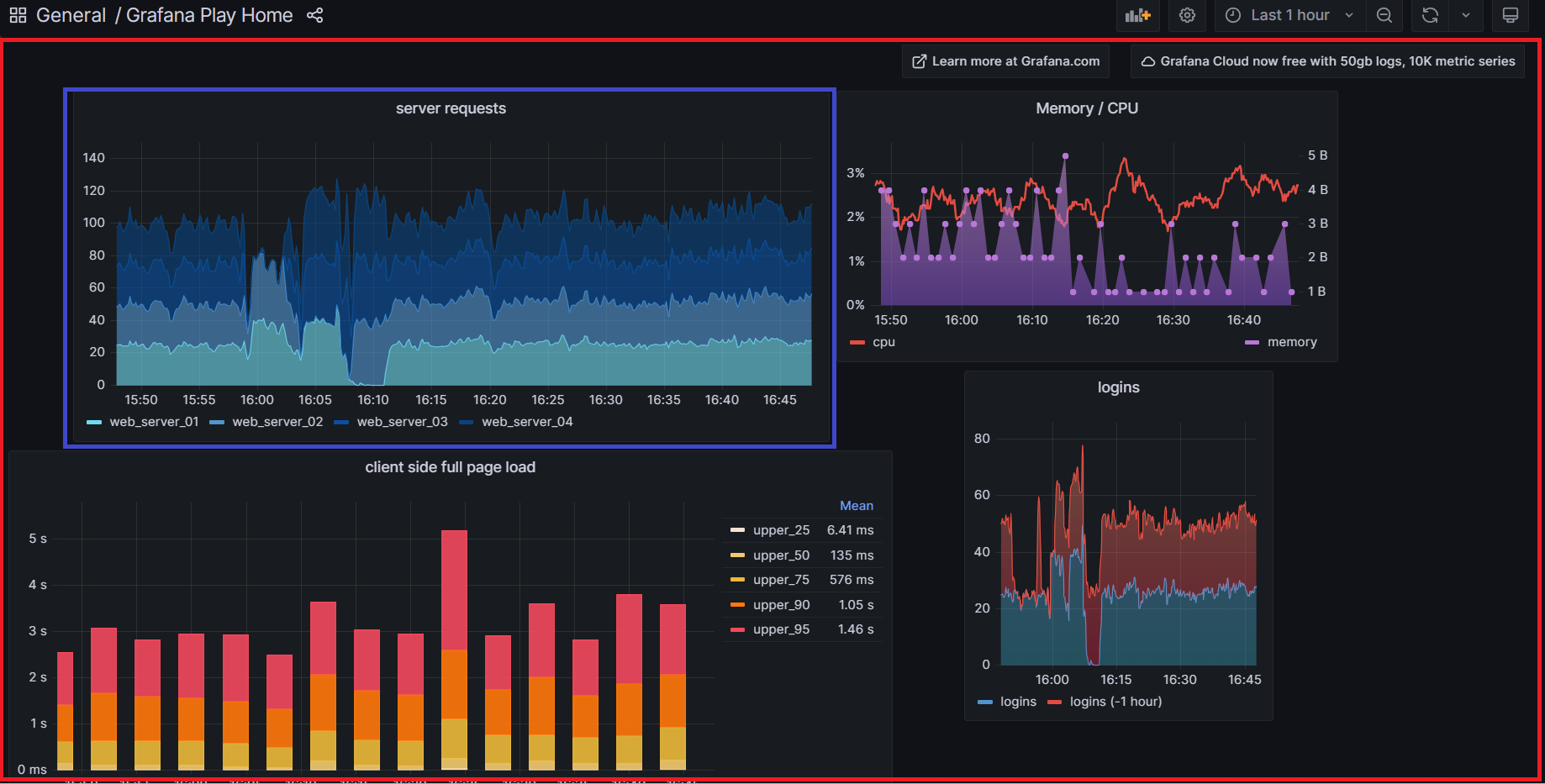Click the external link icon near Learn more

[x=920, y=61]
